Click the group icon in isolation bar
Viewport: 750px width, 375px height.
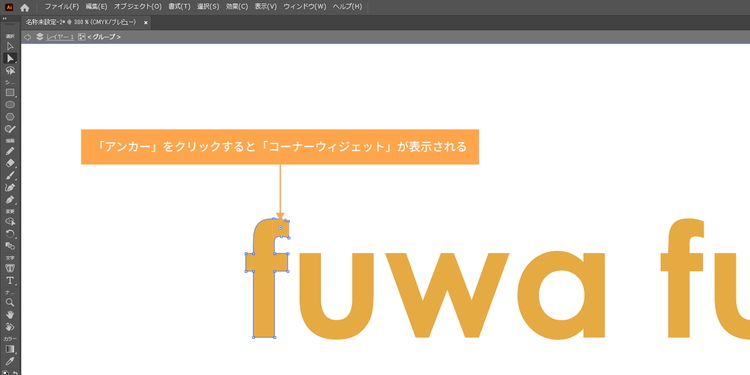coord(82,37)
